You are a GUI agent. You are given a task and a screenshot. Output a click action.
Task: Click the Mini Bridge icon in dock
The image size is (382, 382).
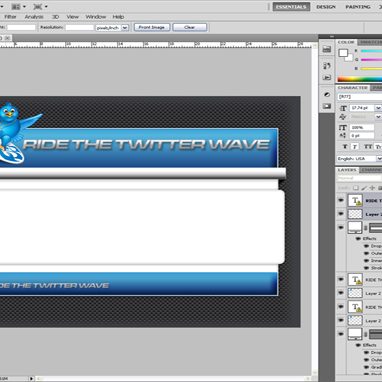click(x=327, y=49)
